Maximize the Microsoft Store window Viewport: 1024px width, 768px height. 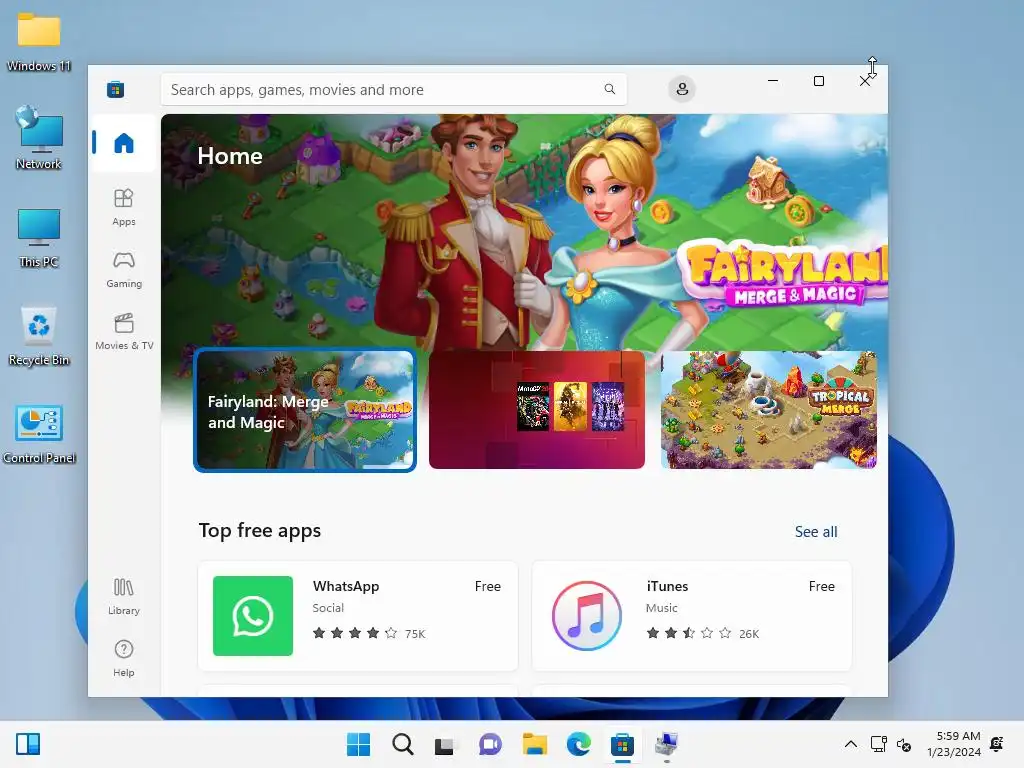coord(819,81)
